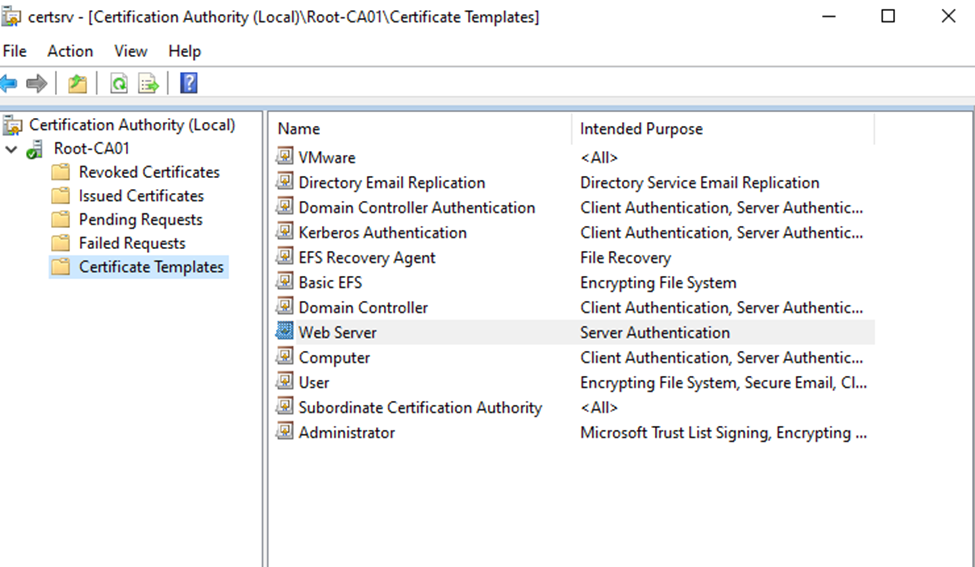
Task: Click the Back arrow toolbar icon
Action: (9, 84)
